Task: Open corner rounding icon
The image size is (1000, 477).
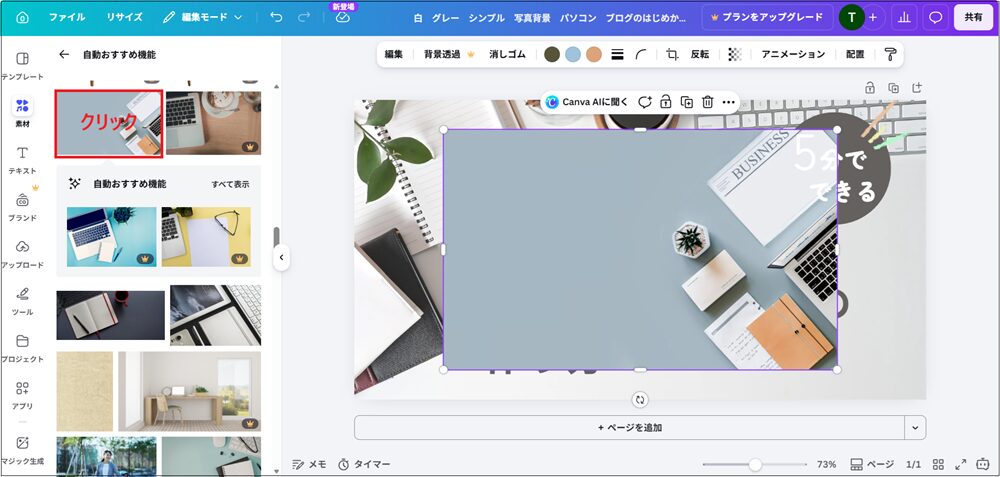Action: coord(641,55)
